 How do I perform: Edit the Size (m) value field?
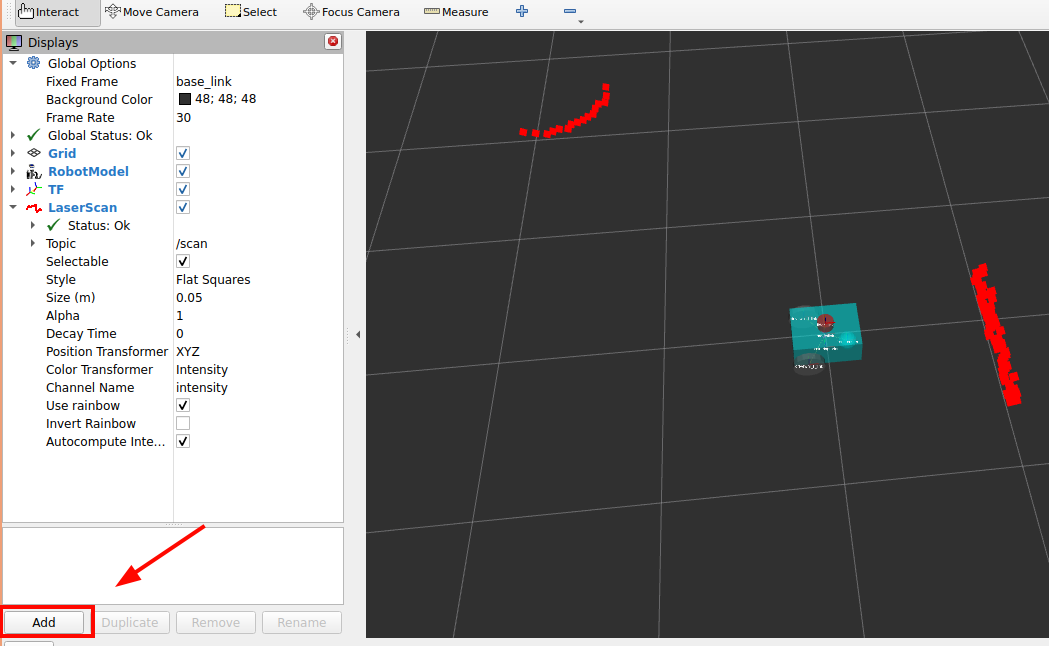coord(255,298)
